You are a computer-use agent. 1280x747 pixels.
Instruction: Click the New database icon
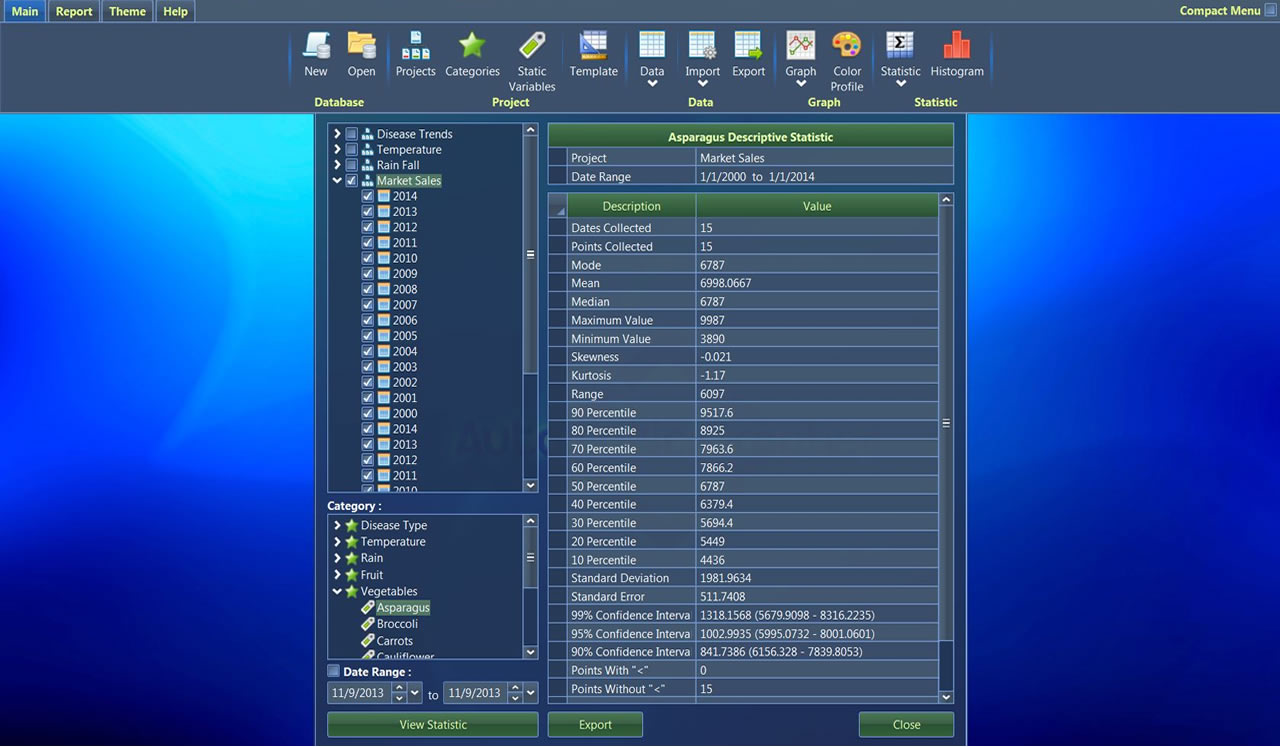click(316, 45)
